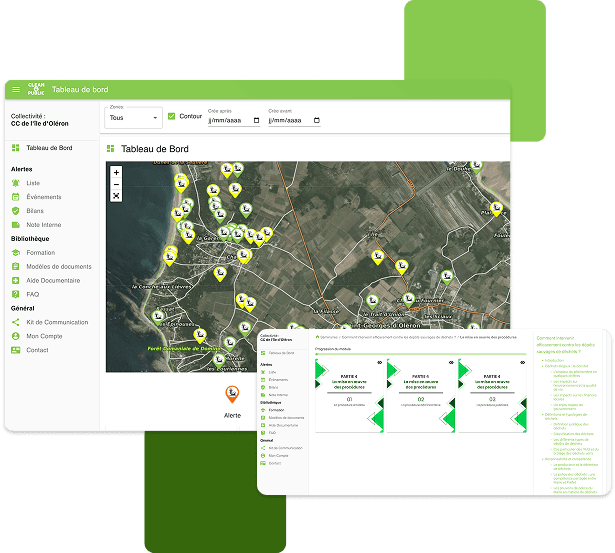Click the orange Alerte pin icon
Viewport: 615px width, 553px height.
point(232,395)
